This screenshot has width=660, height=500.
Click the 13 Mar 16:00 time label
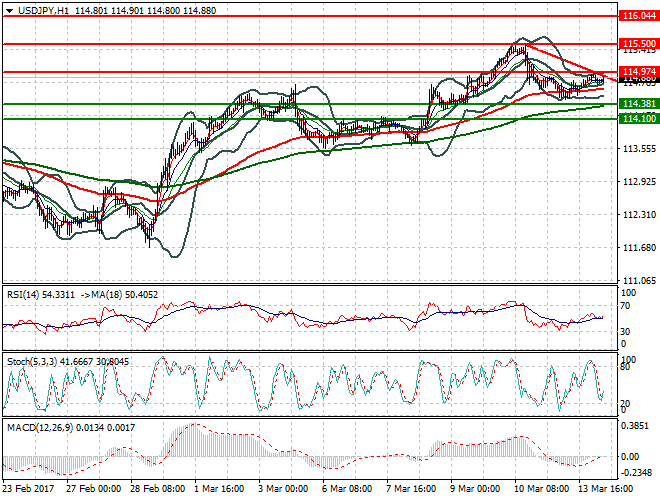[x=605, y=489]
